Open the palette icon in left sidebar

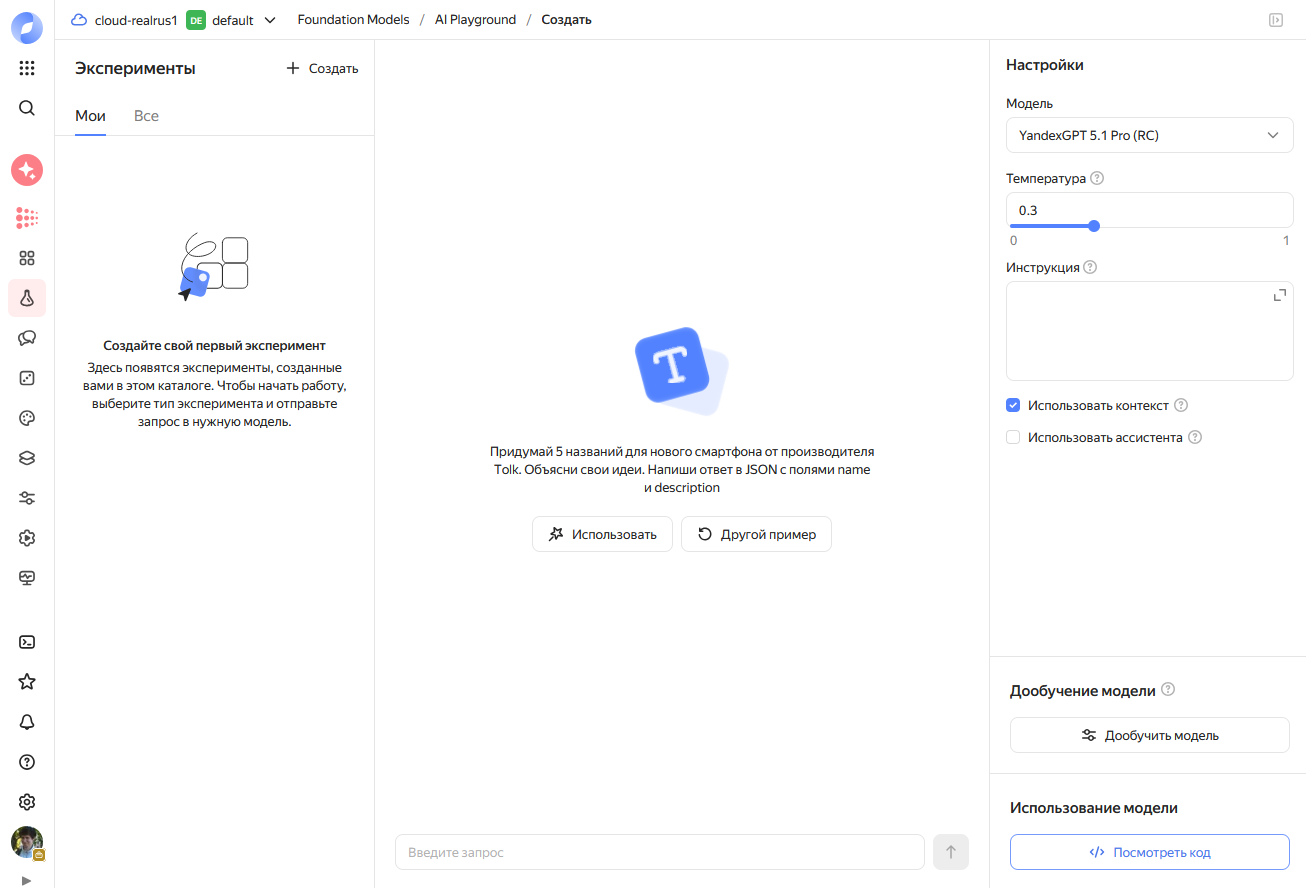(x=27, y=418)
